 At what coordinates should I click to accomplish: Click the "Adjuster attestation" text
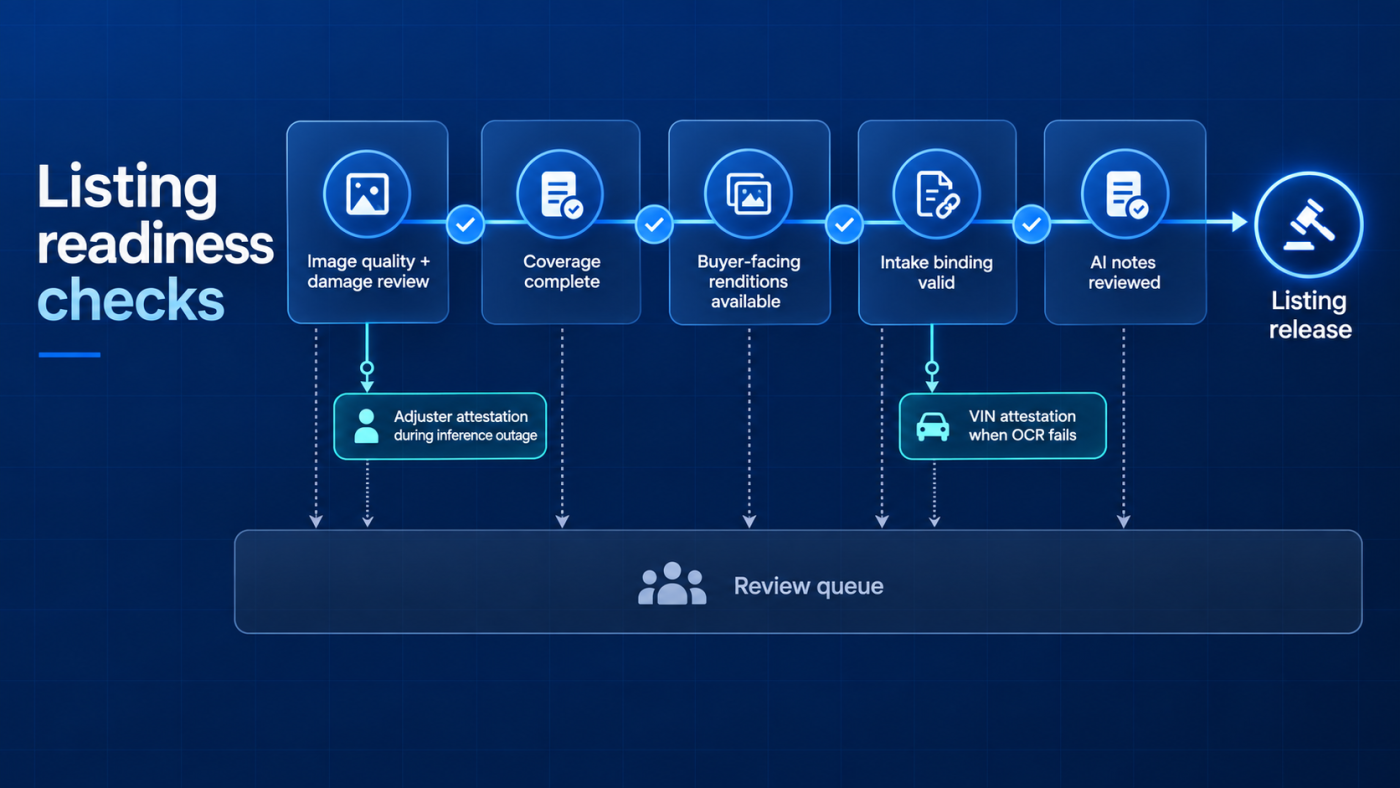point(461,416)
